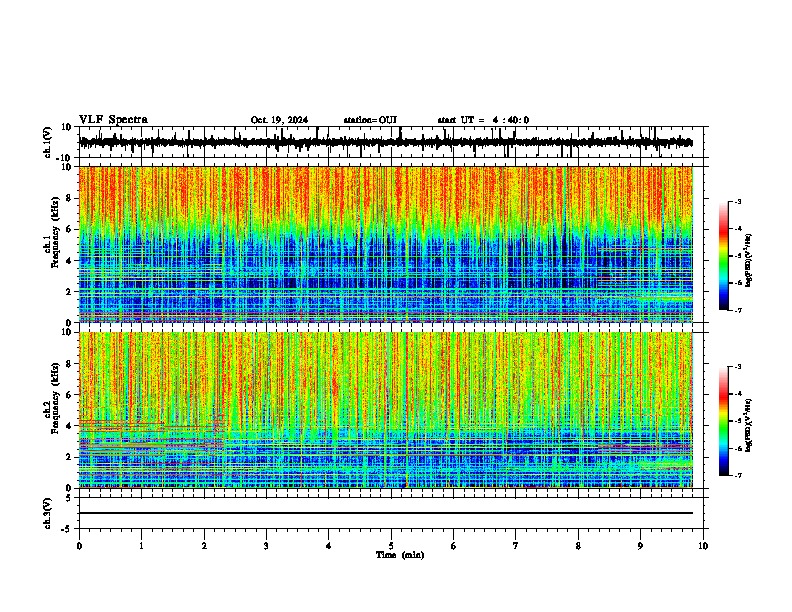Click time axis tick label 5
The width and height of the screenshot is (792, 612).
click(391, 546)
